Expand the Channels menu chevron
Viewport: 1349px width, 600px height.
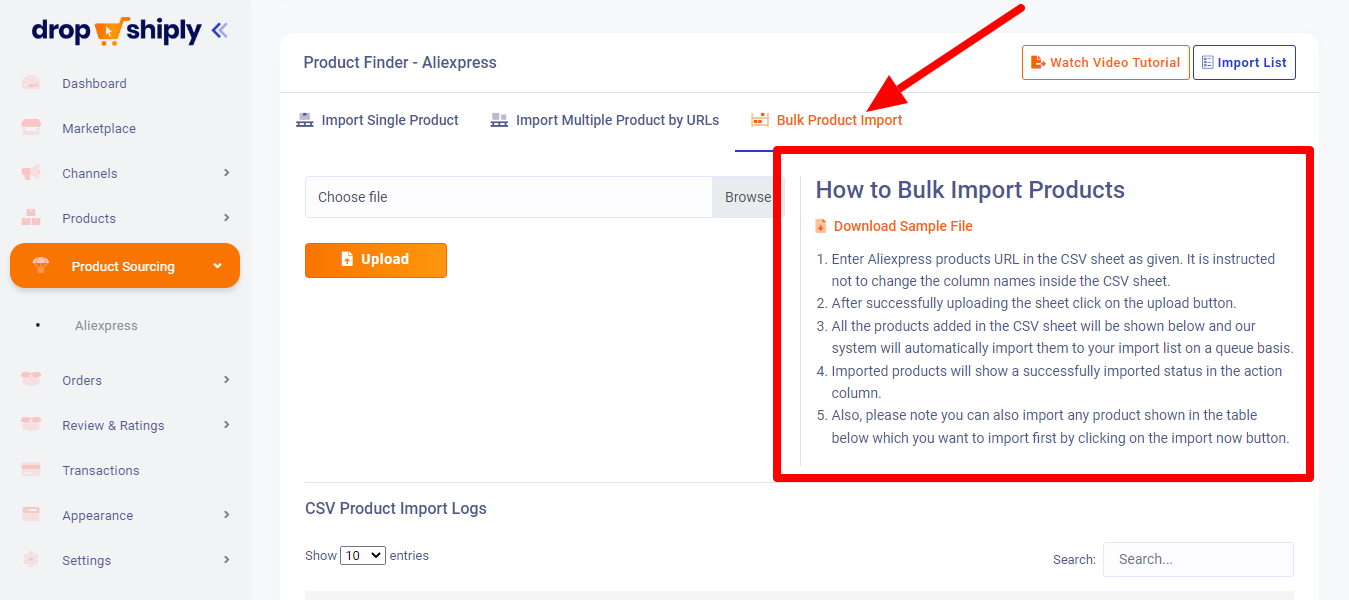(227, 173)
